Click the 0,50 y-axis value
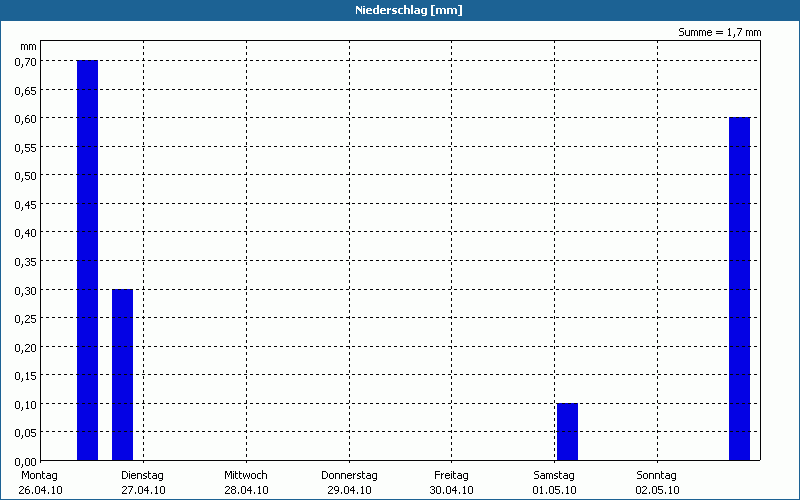This screenshot has height=500, width=800. click(x=26, y=177)
